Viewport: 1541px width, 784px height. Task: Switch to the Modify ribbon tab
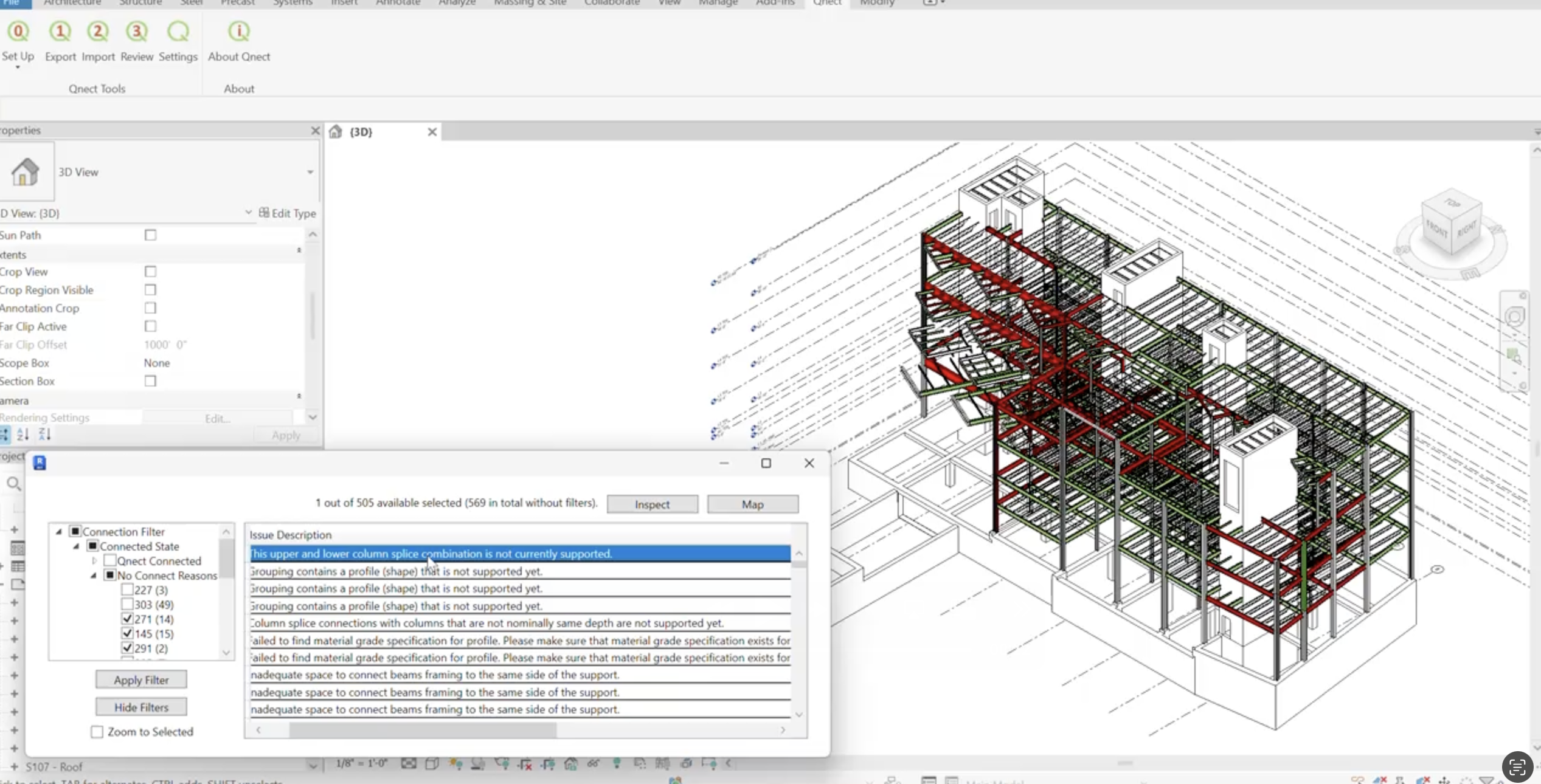coord(876,3)
